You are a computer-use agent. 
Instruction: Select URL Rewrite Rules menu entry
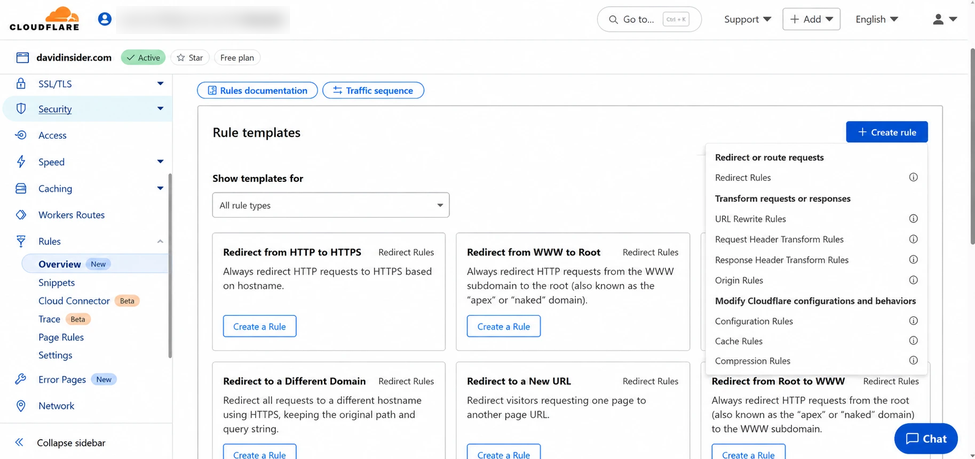[x=750, y=219]
